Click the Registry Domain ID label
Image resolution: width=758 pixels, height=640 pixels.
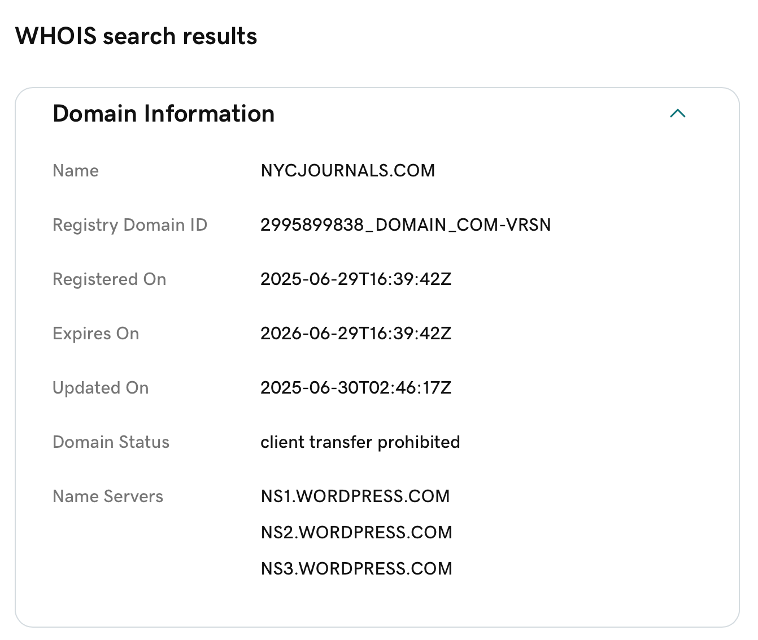tap(130, 225)
